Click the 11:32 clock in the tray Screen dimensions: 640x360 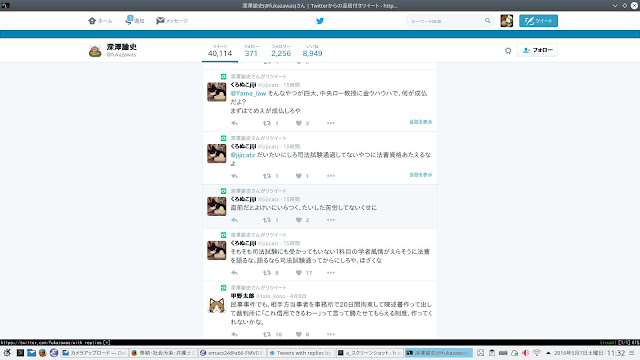[616, 353]
